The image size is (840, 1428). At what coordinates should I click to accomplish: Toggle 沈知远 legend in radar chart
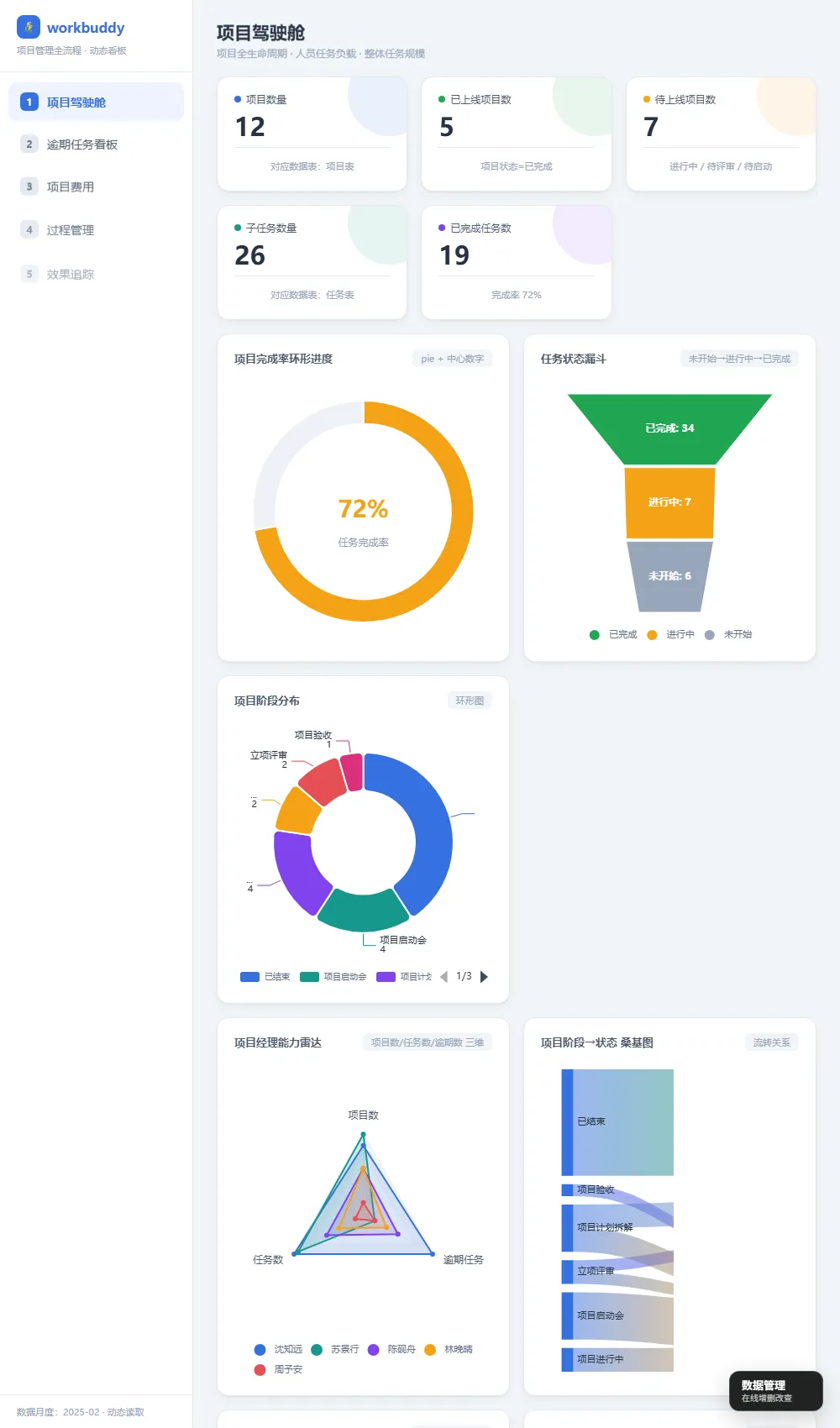[x=278, y=1349]
